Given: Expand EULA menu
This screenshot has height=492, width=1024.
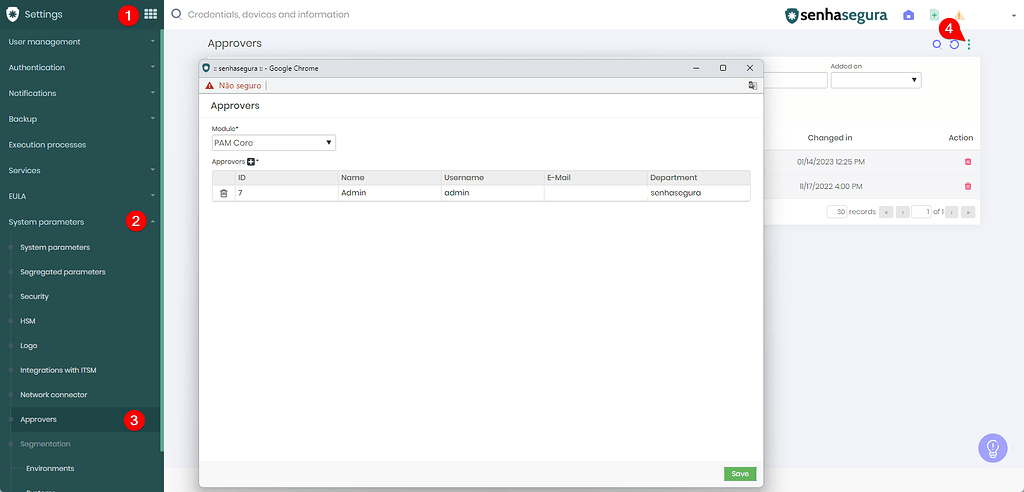Looking at the screenshot, I should [80, 195].
